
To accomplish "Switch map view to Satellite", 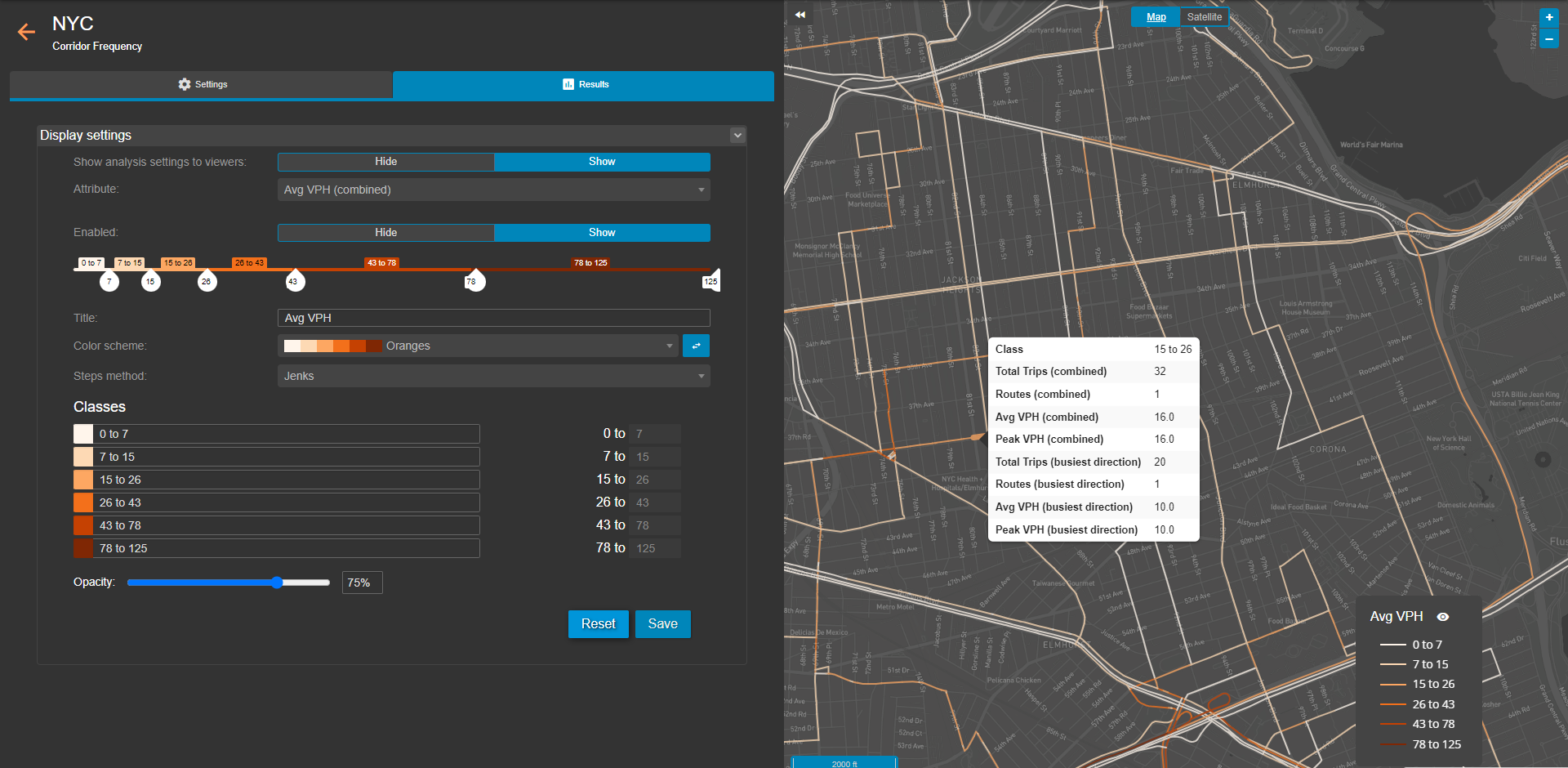I will coord(1204,17).
